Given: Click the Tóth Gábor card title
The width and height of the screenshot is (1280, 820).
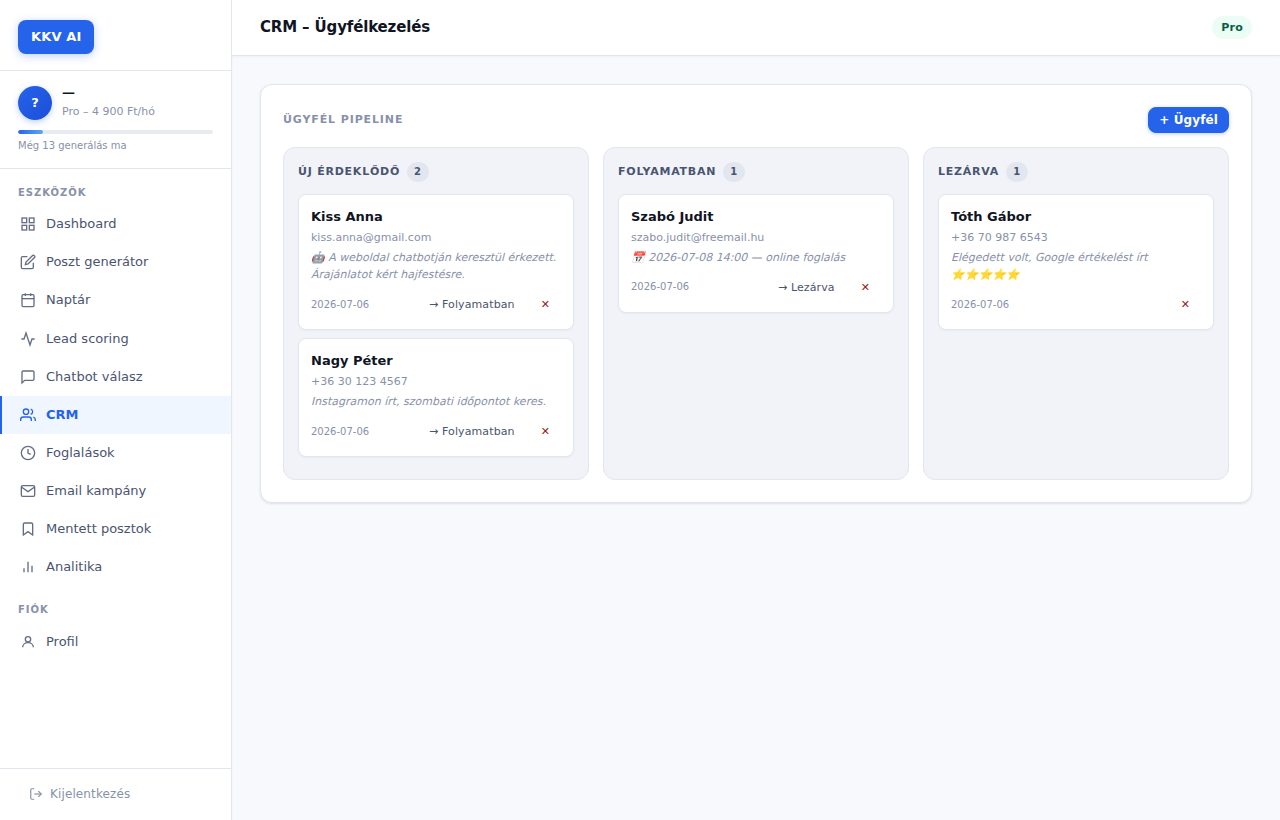Looking at the screenshot, I should (991, 217).
